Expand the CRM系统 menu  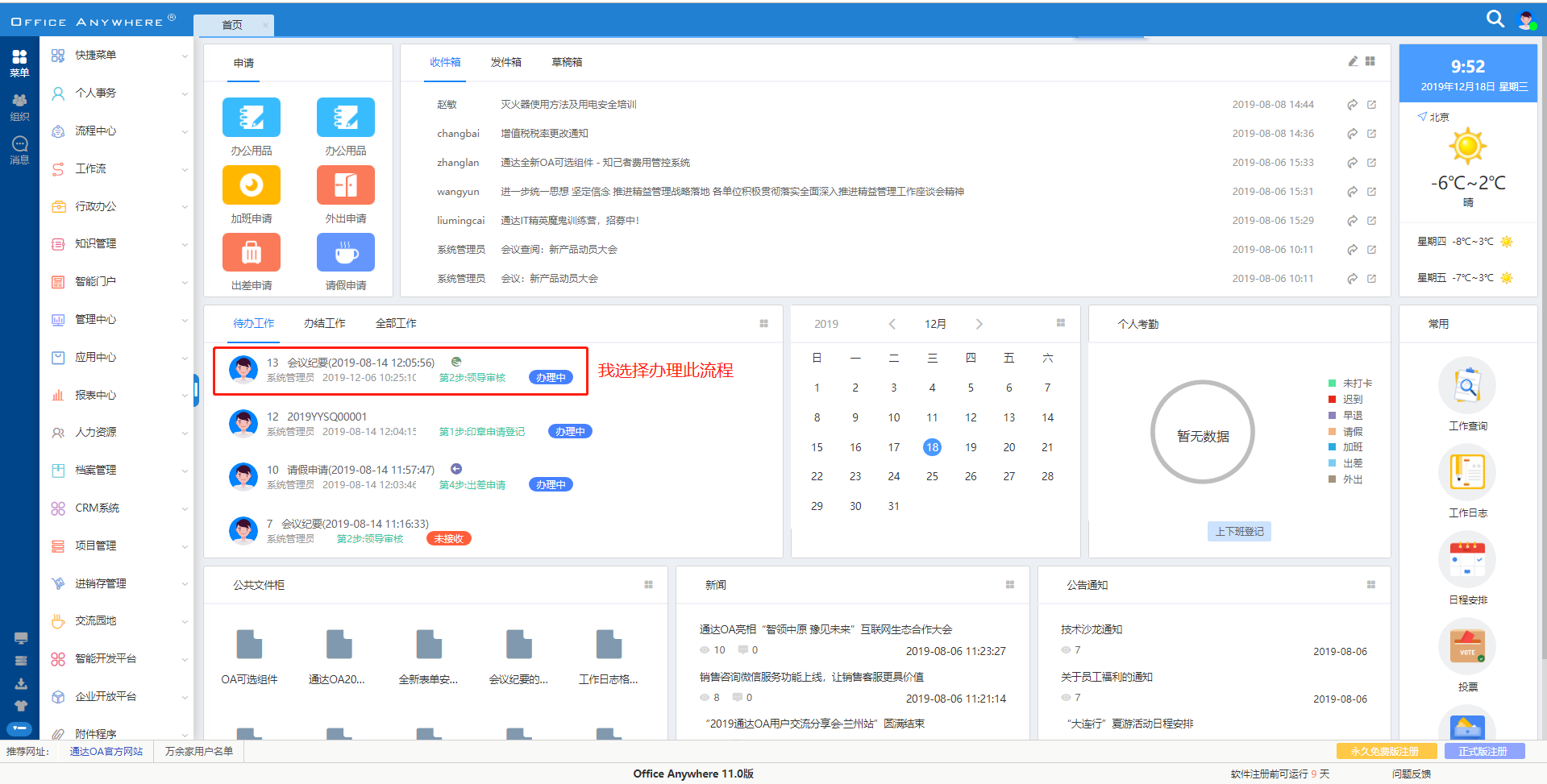click(x=117, y=508)
